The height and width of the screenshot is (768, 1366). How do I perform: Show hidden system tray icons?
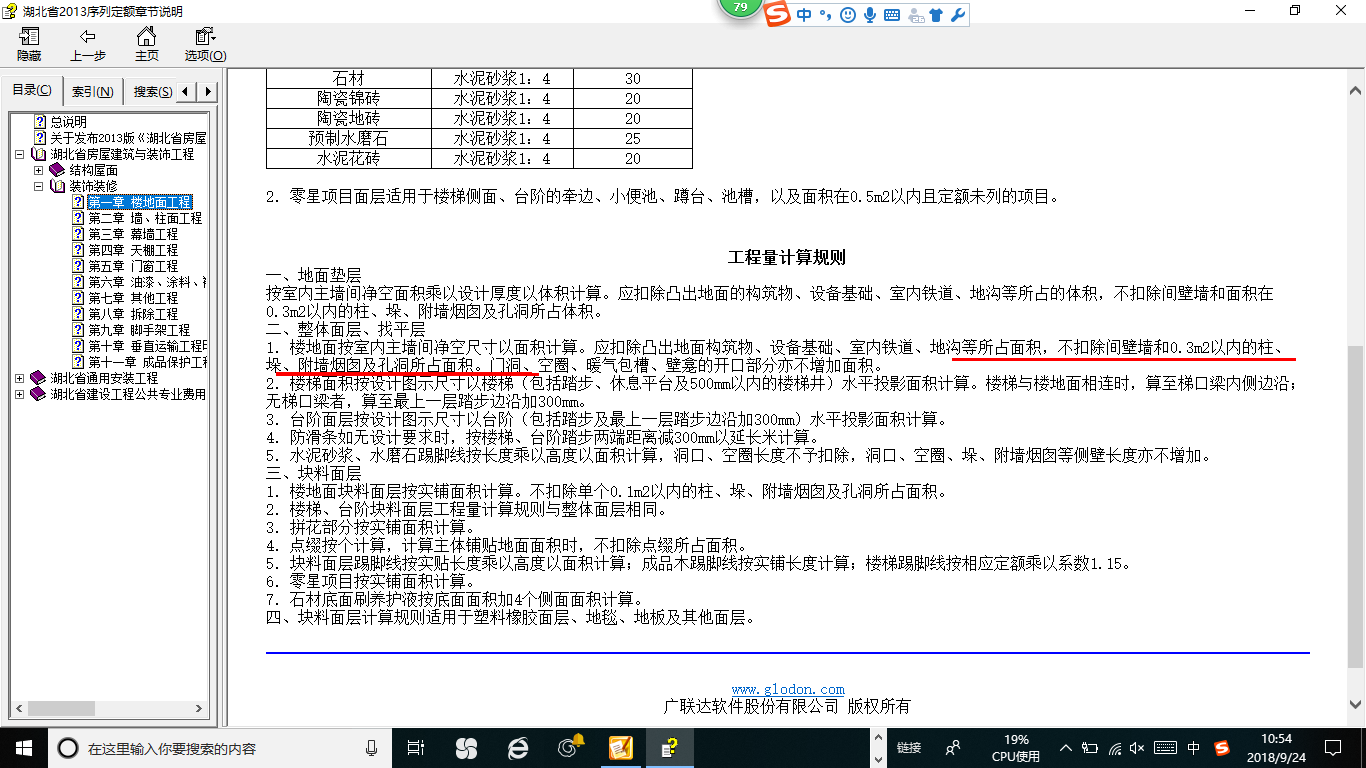coord(1066,747)
